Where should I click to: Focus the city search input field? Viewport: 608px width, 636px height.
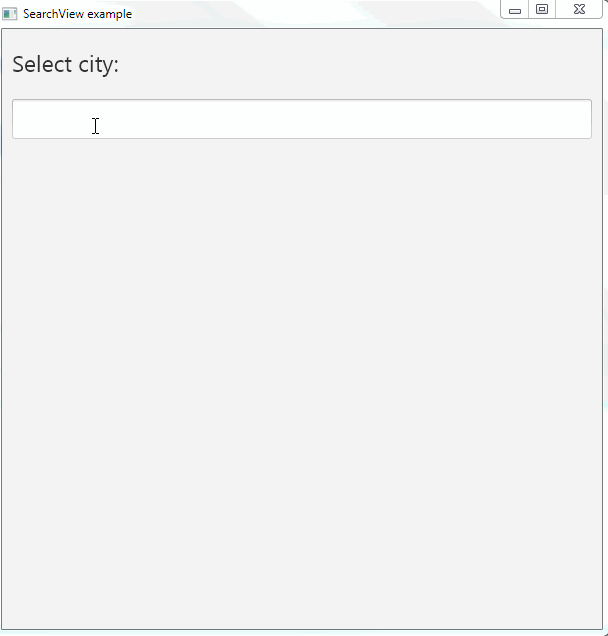(301, 119)
